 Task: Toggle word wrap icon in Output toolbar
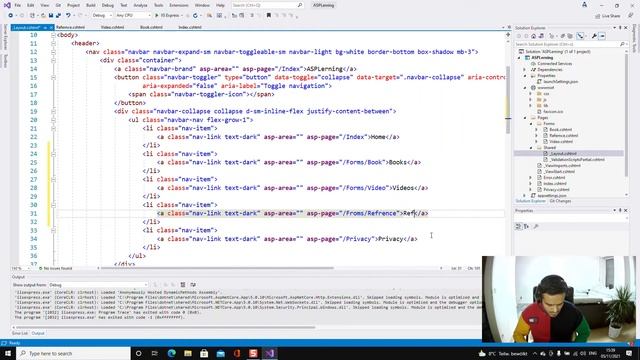(193, 284)
